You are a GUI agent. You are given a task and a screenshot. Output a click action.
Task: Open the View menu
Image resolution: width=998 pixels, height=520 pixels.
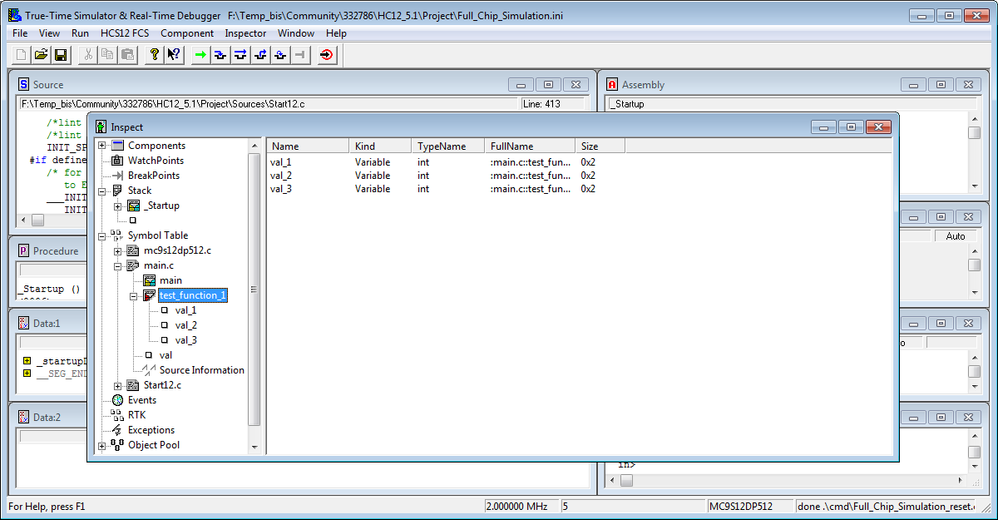pos(49,33)
